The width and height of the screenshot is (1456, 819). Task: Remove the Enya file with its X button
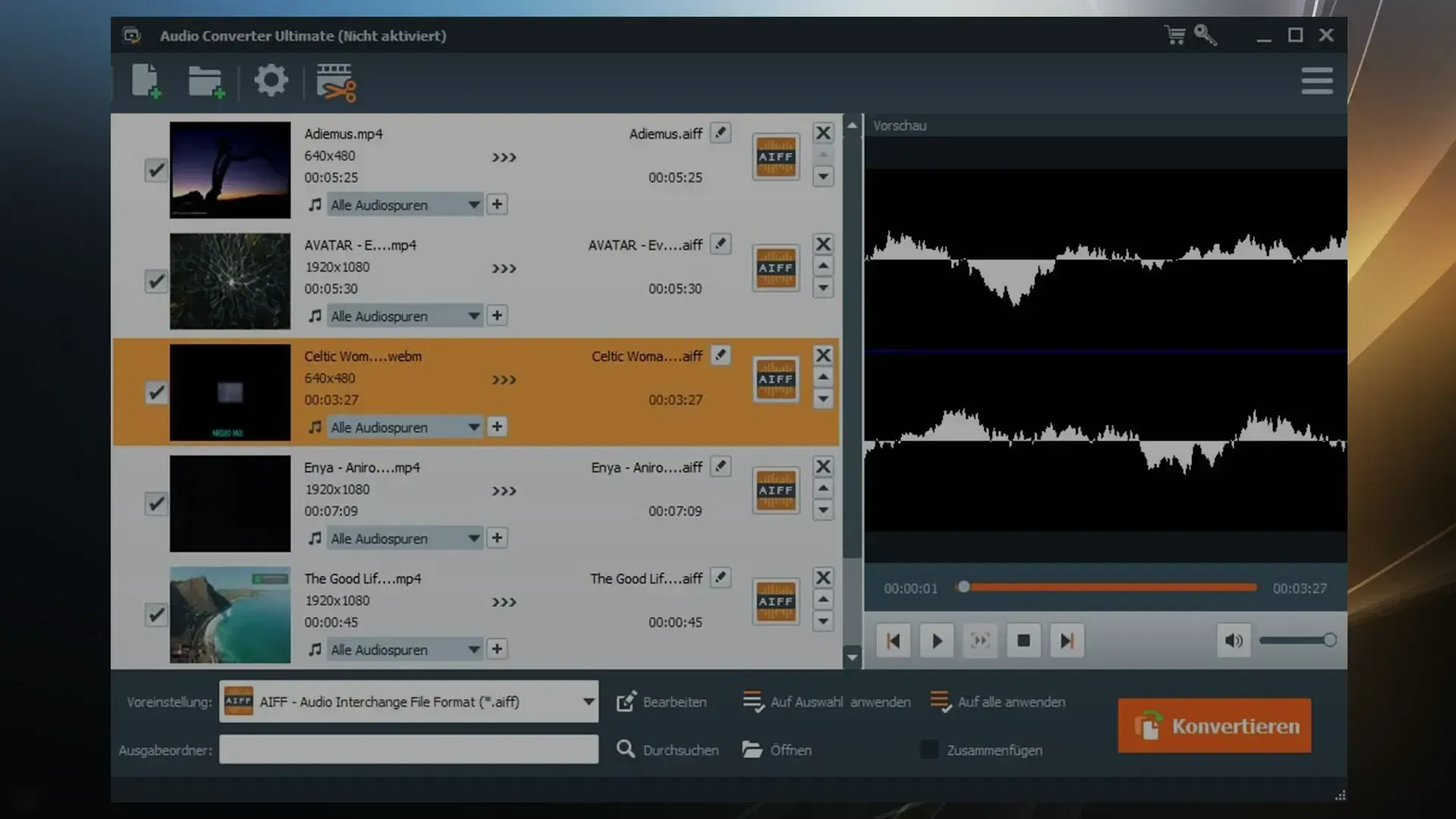[823, 466]
